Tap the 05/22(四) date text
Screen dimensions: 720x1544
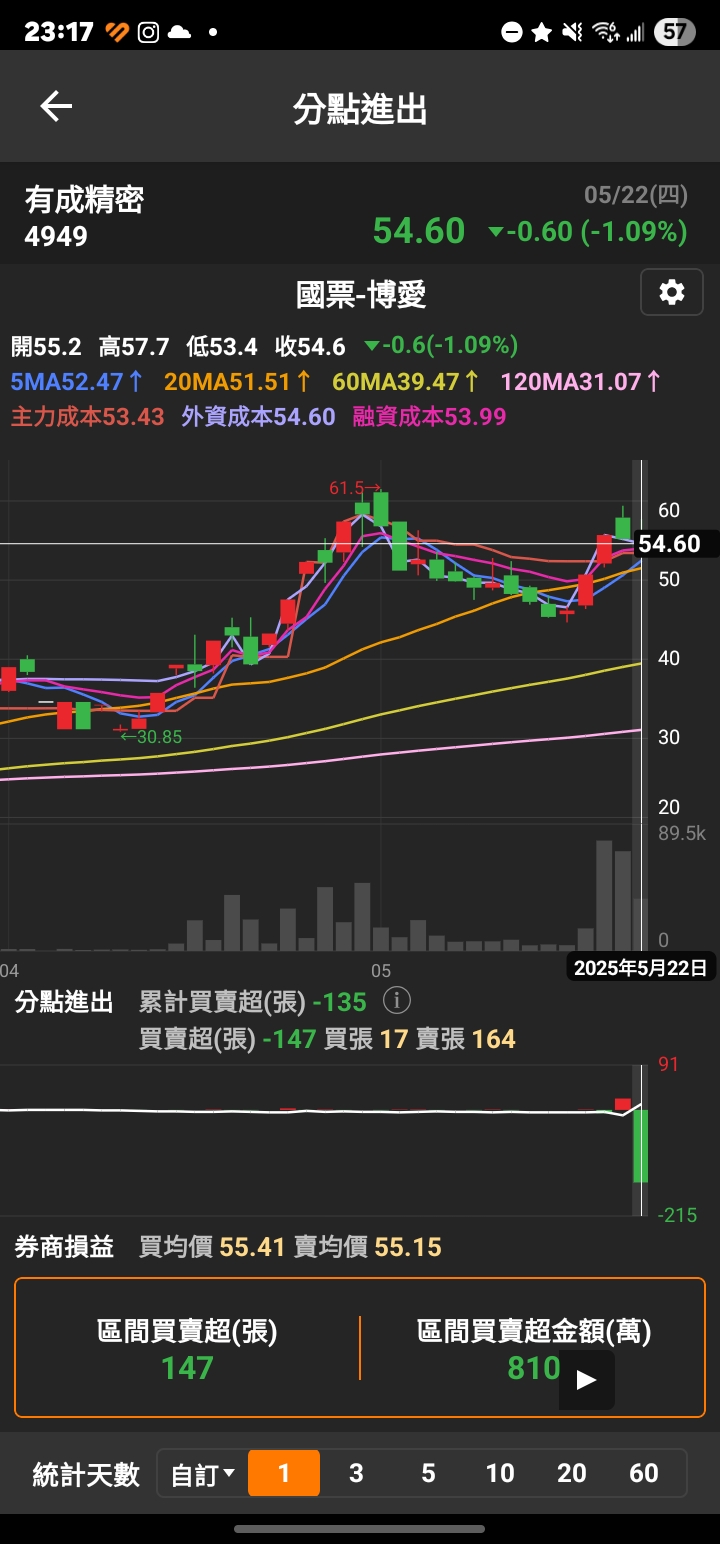(x=636, y=194)
